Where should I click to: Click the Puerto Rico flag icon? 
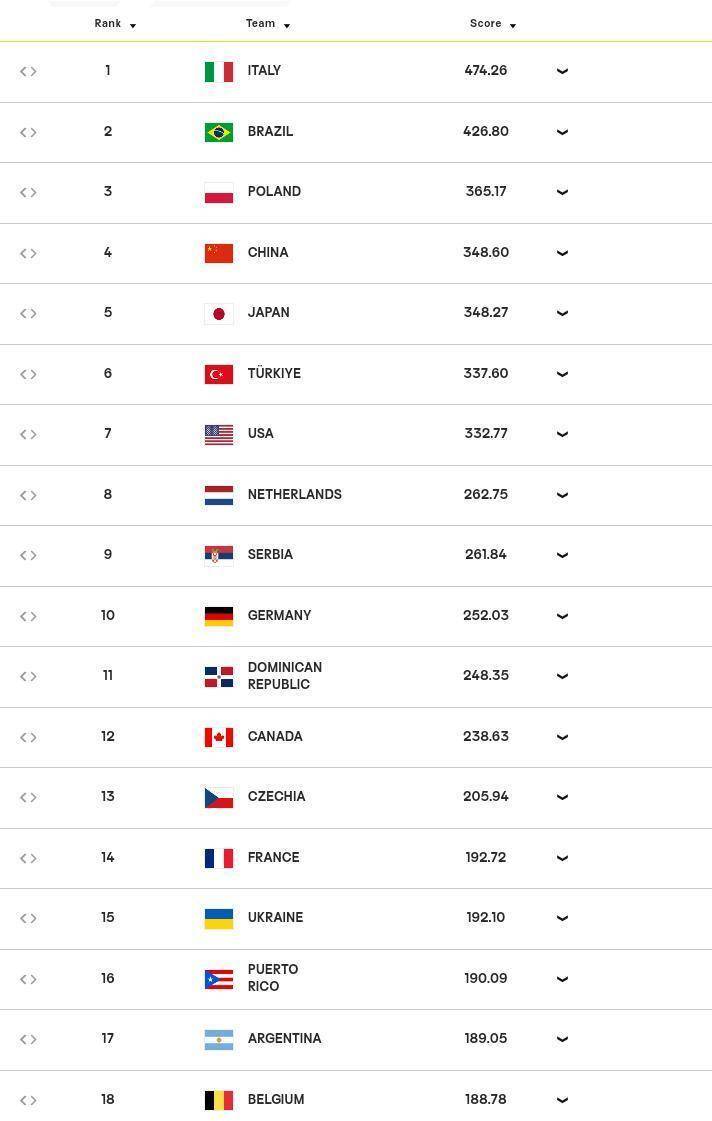(x=219, y=979)
